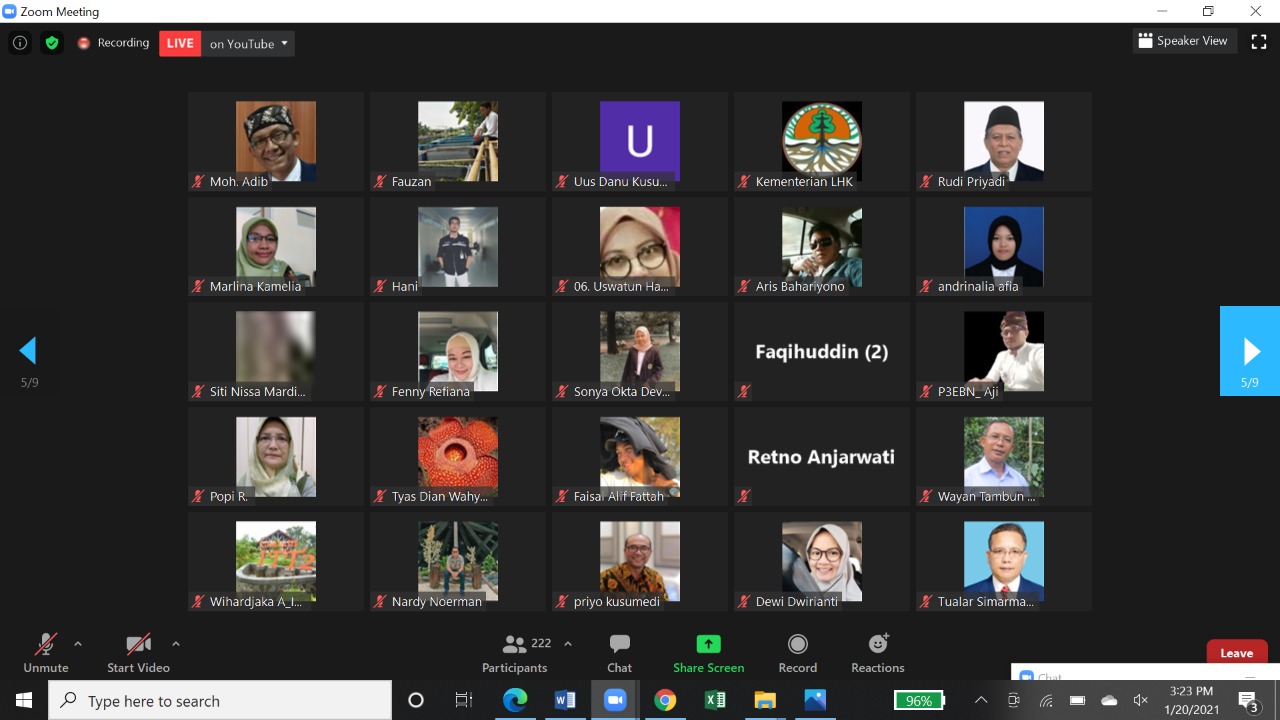Image resolution: width=1280 pixels, height=720 pixels.
Task: Expand the Participants options caret
Action: pos(568,644)
